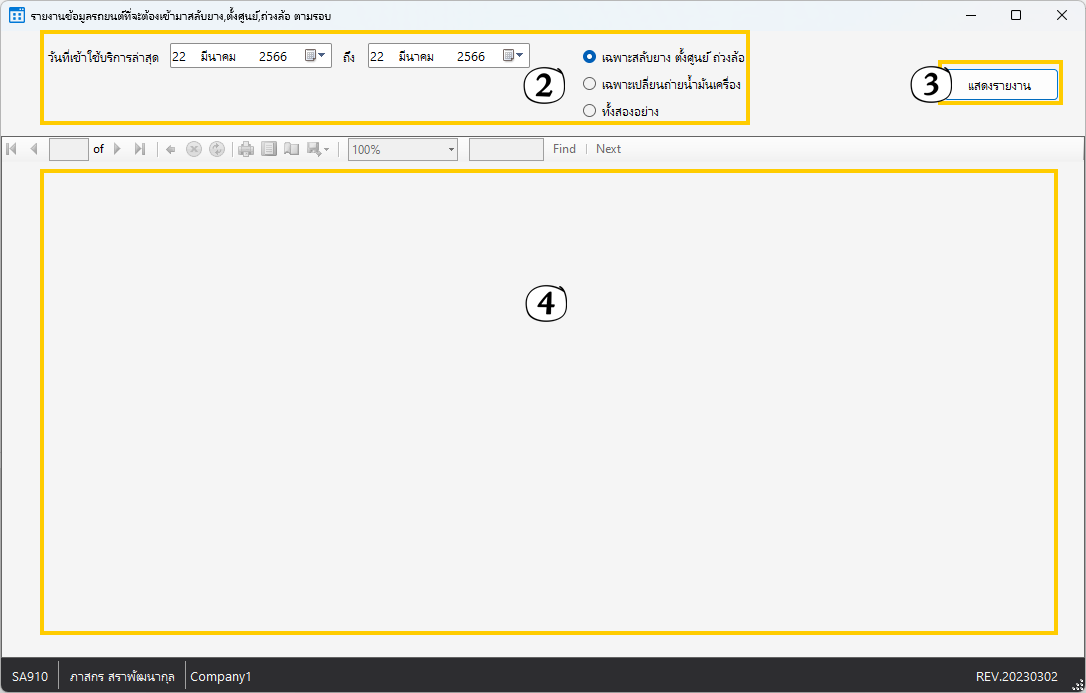Select เฉพาะสลับยาง ตั้งศูนย์ ถ่วงล้อ option
The width and height of the screenshot is (1086, 693).
[590, 57]
